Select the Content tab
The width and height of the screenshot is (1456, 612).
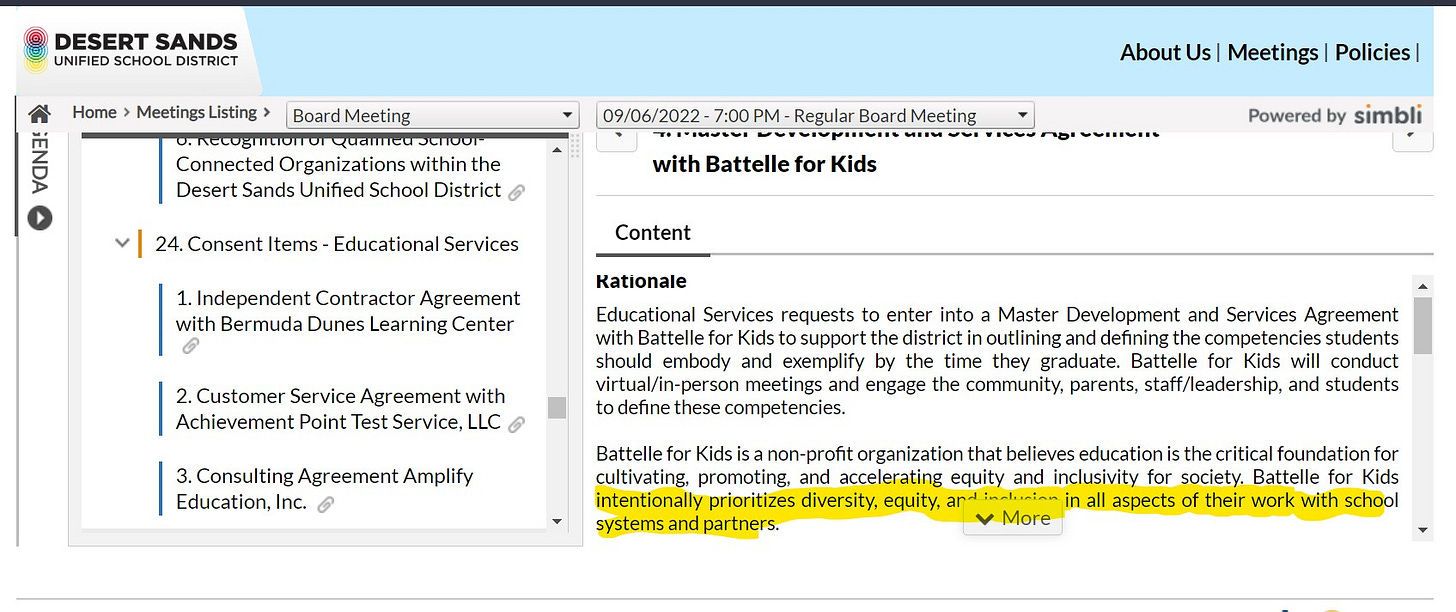pyautogui.click(x=653, y=232)
